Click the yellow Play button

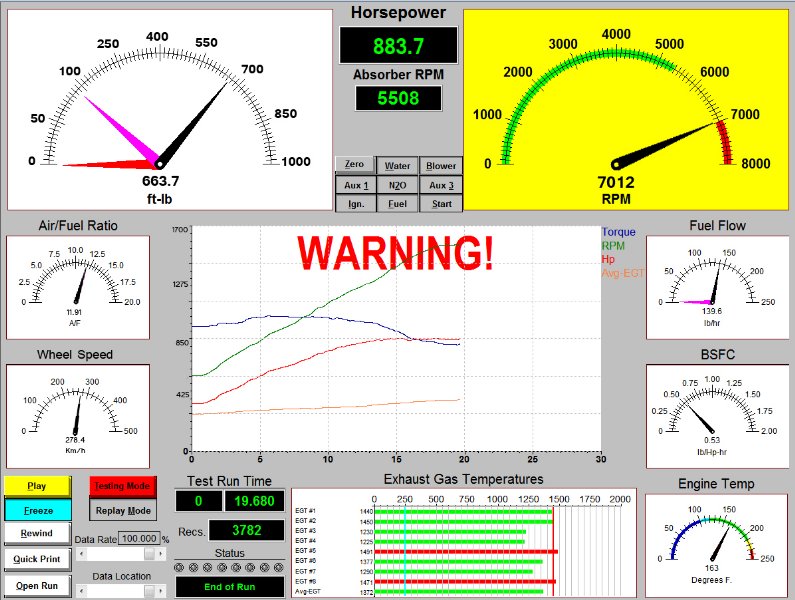tap(38, 486)
